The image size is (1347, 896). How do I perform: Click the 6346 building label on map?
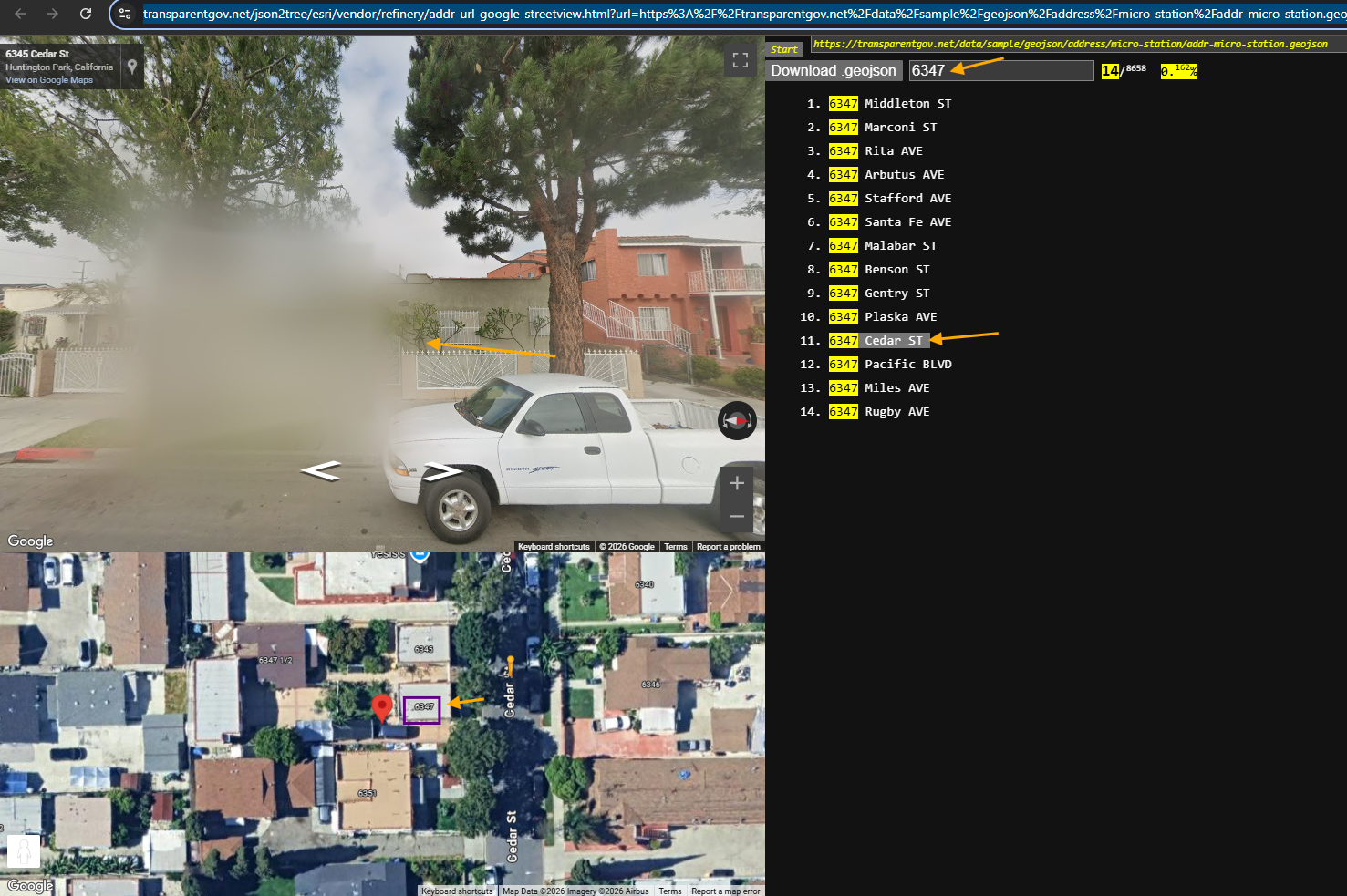[x=650, y=684]
